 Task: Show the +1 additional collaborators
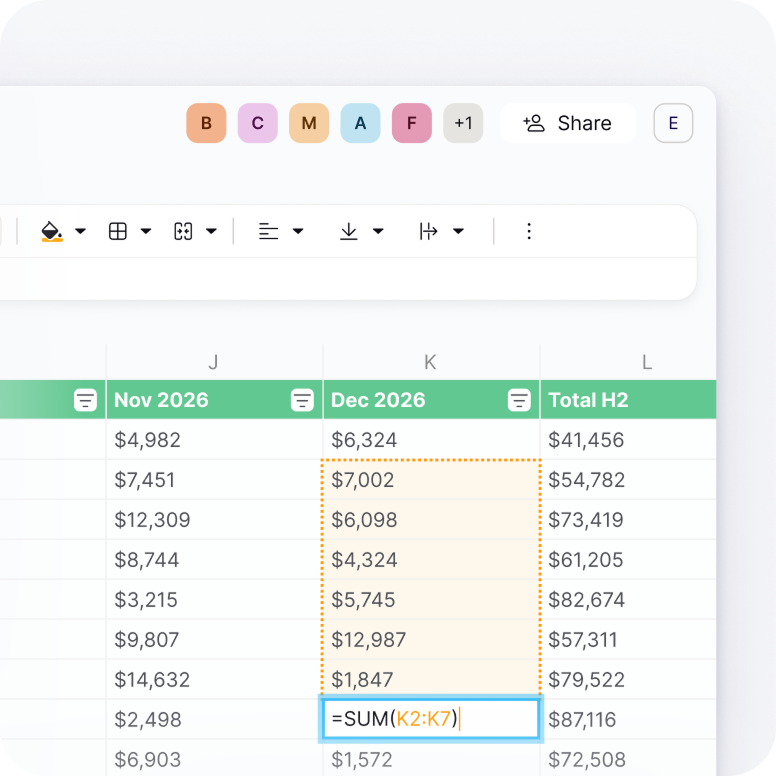[x=463, y=123]
